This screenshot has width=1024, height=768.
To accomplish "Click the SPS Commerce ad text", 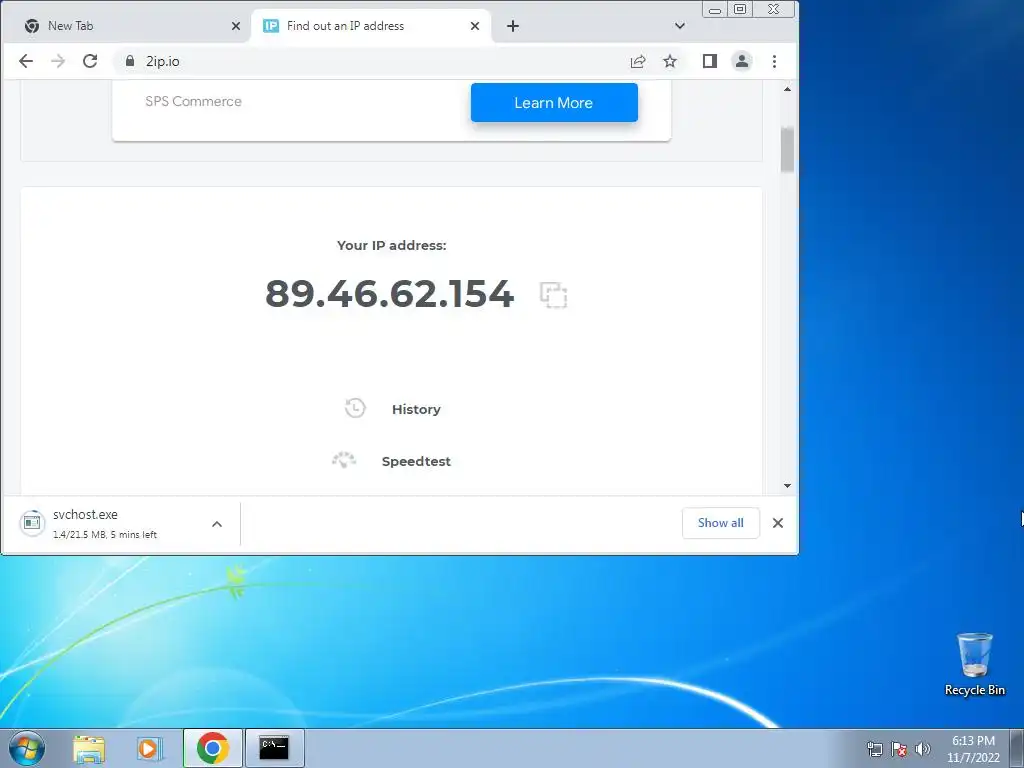I will tap(193, 101).
